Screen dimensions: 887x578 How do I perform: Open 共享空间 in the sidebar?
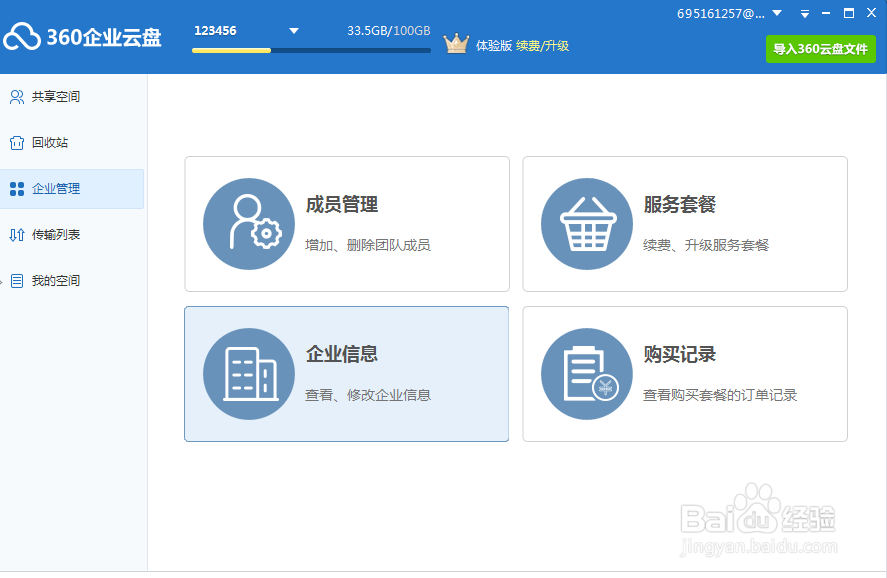[x=72, y=97]
